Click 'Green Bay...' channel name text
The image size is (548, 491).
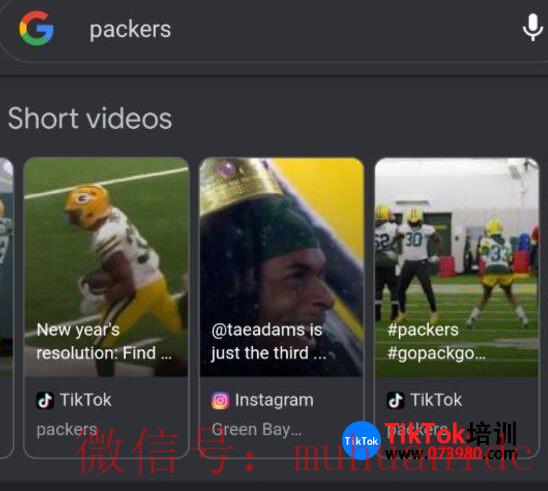click(257, 430)
